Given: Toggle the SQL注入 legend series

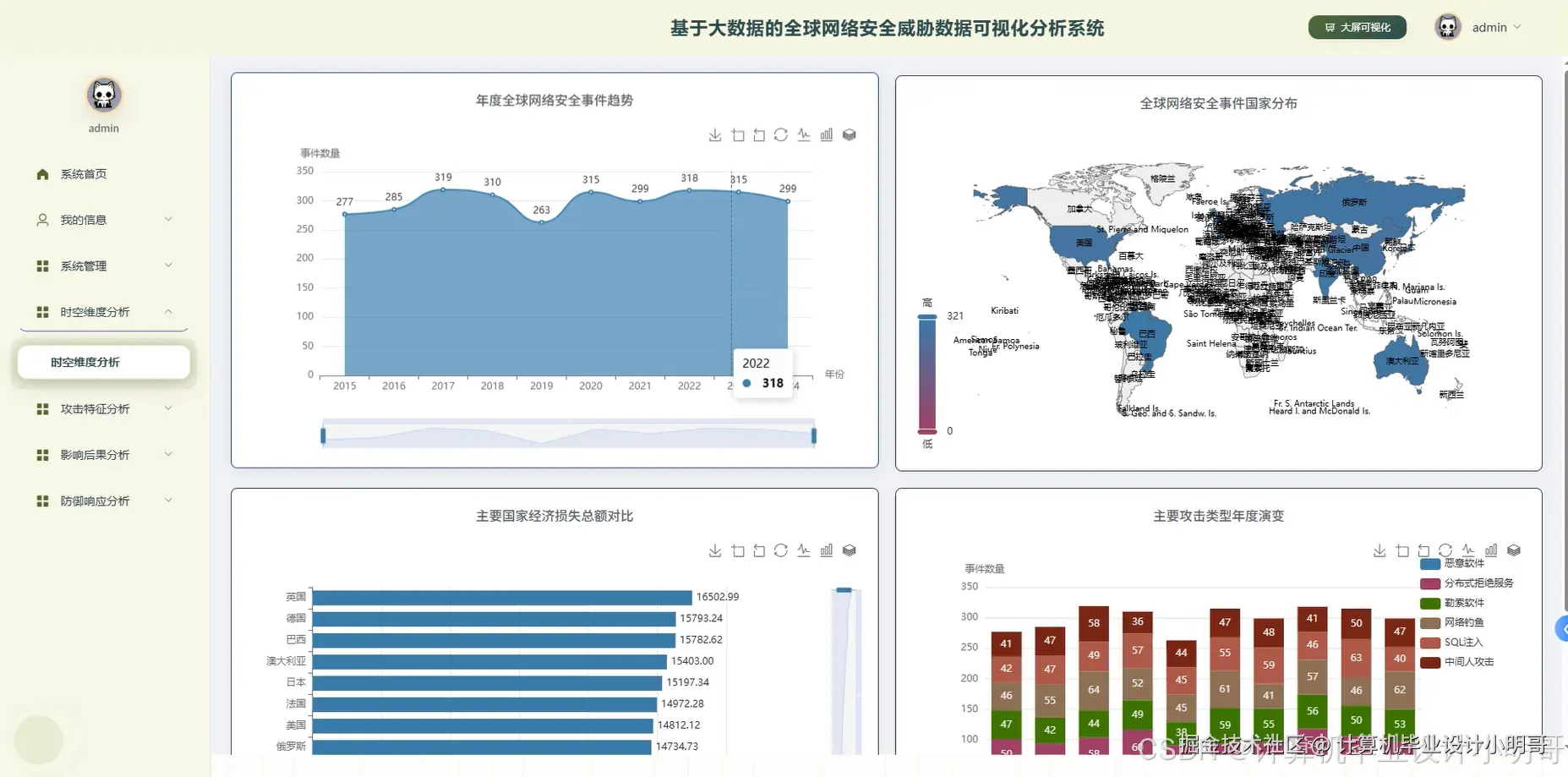Looking at the screenshot, I should pyautogui.click(x=1451, y=643).
